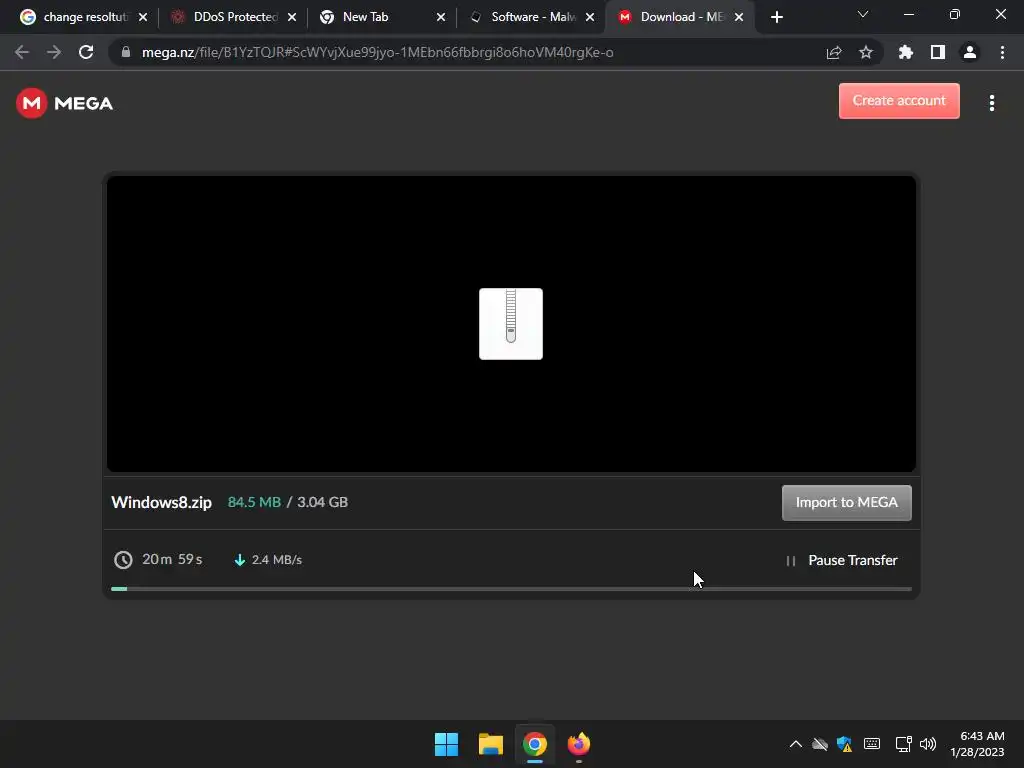Image resolution: width=1024 pixels, height=768 pixels.
Task: Pause the transfer
Action: [x=842, y=560]
